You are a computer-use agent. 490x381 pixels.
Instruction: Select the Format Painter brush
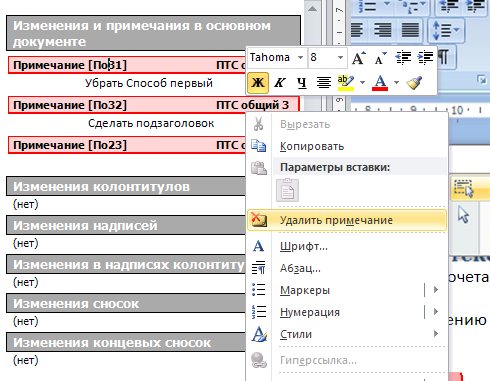(x=414, y=82)
